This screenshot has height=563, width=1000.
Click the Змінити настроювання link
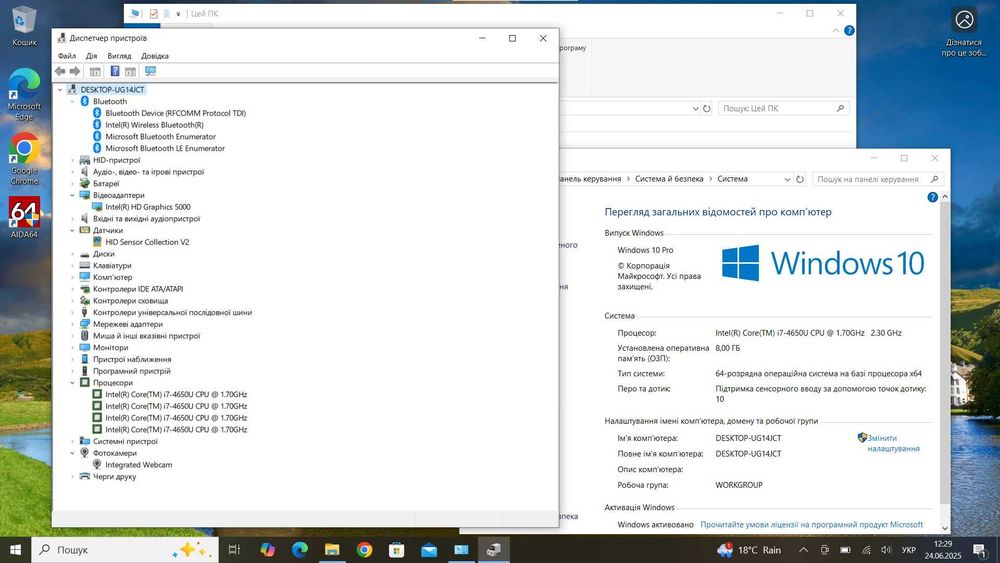pyautogui.click(x=893, y=443)
